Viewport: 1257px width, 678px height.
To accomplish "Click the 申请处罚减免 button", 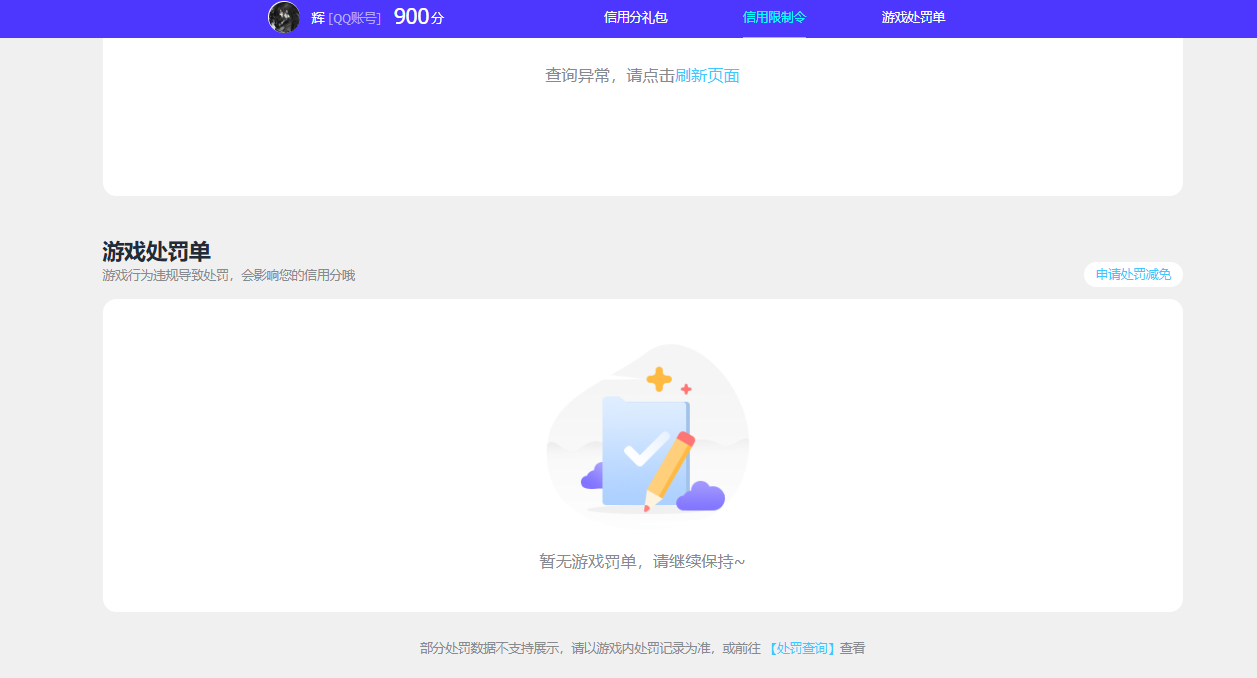I will pyautogui.click(x=1133, y=274).
